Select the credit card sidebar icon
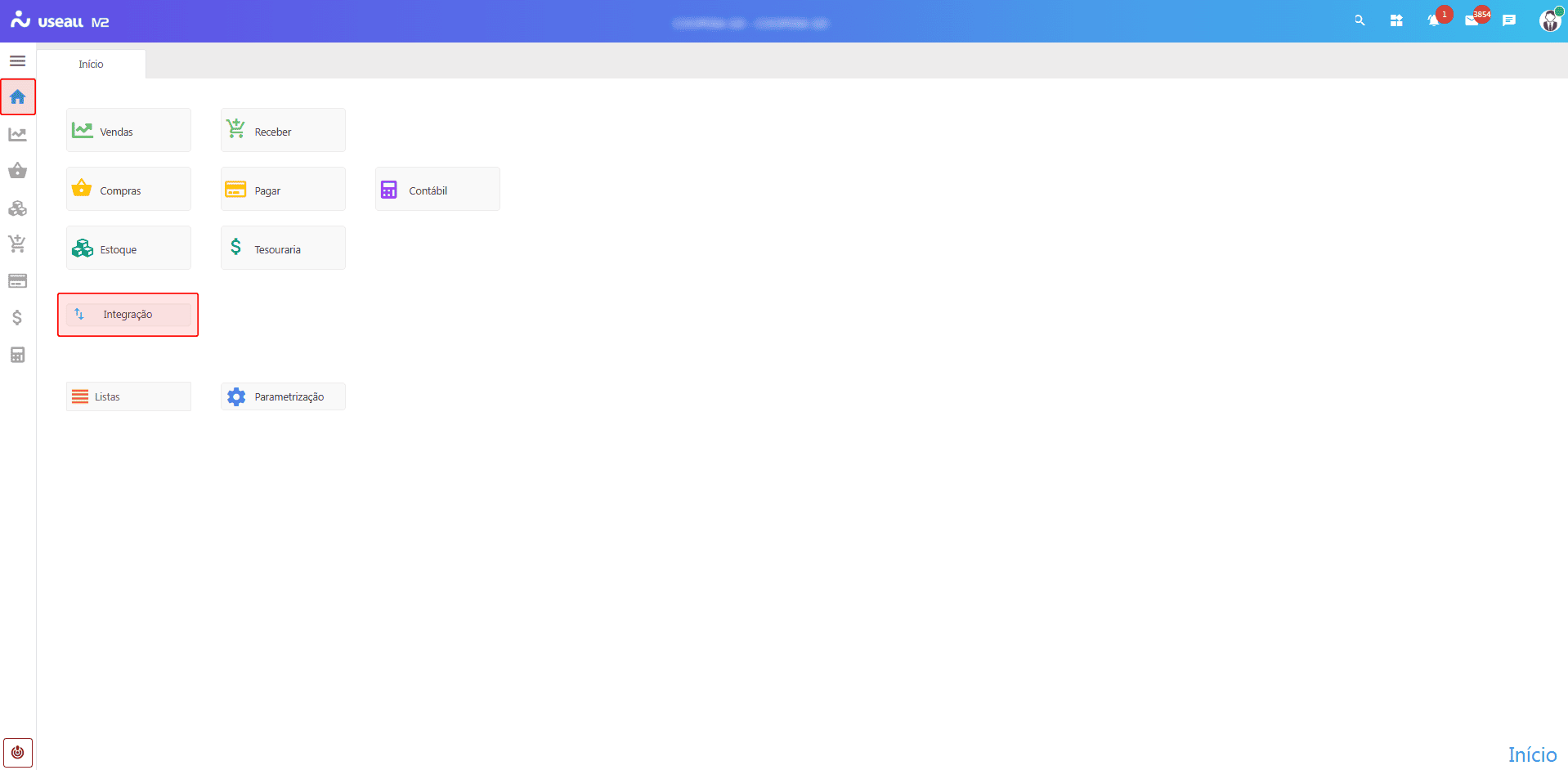The image size is (1568, 770). [x=17, y=281]
